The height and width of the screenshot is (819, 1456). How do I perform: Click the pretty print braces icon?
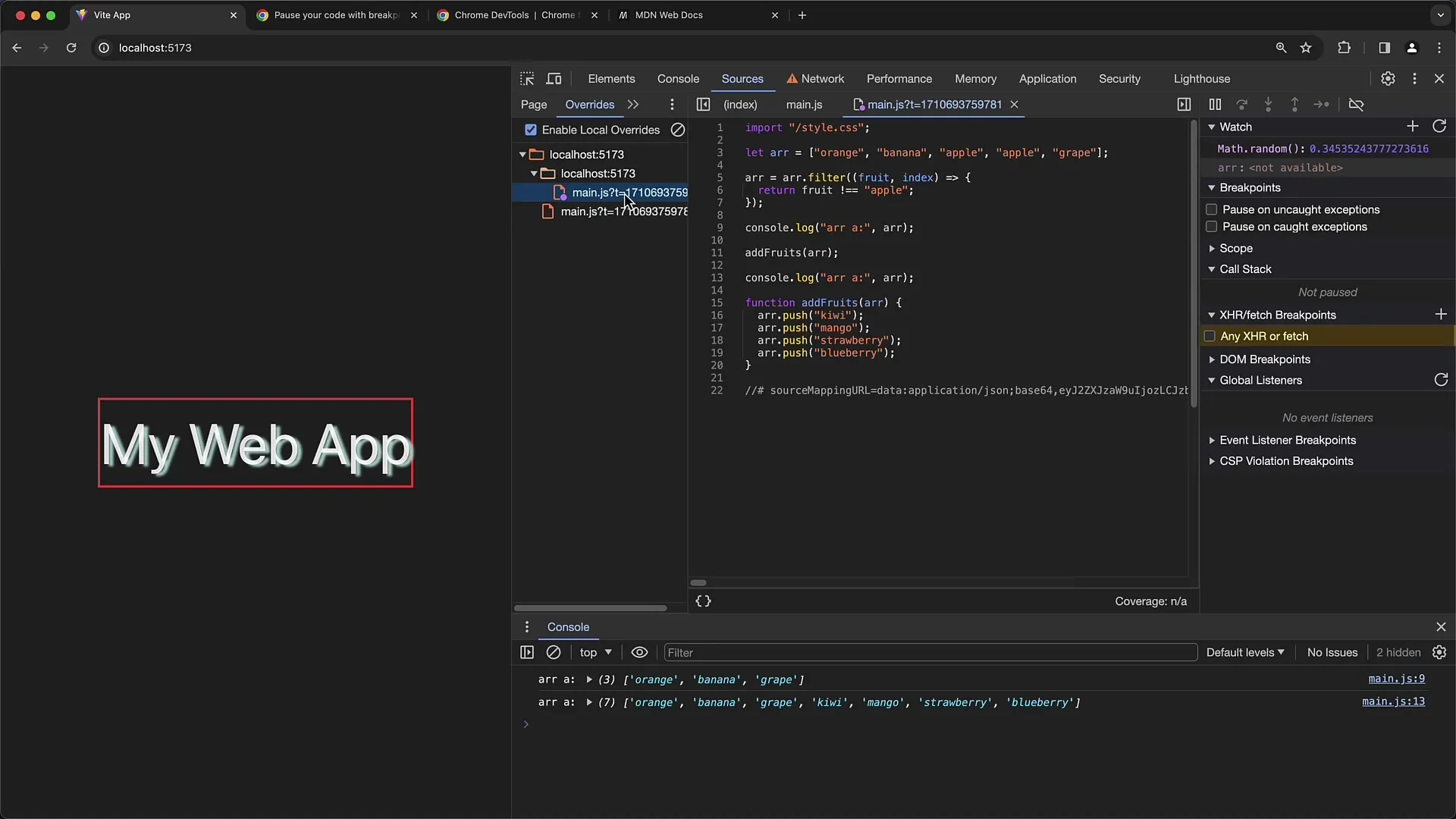tap(704, 601)
